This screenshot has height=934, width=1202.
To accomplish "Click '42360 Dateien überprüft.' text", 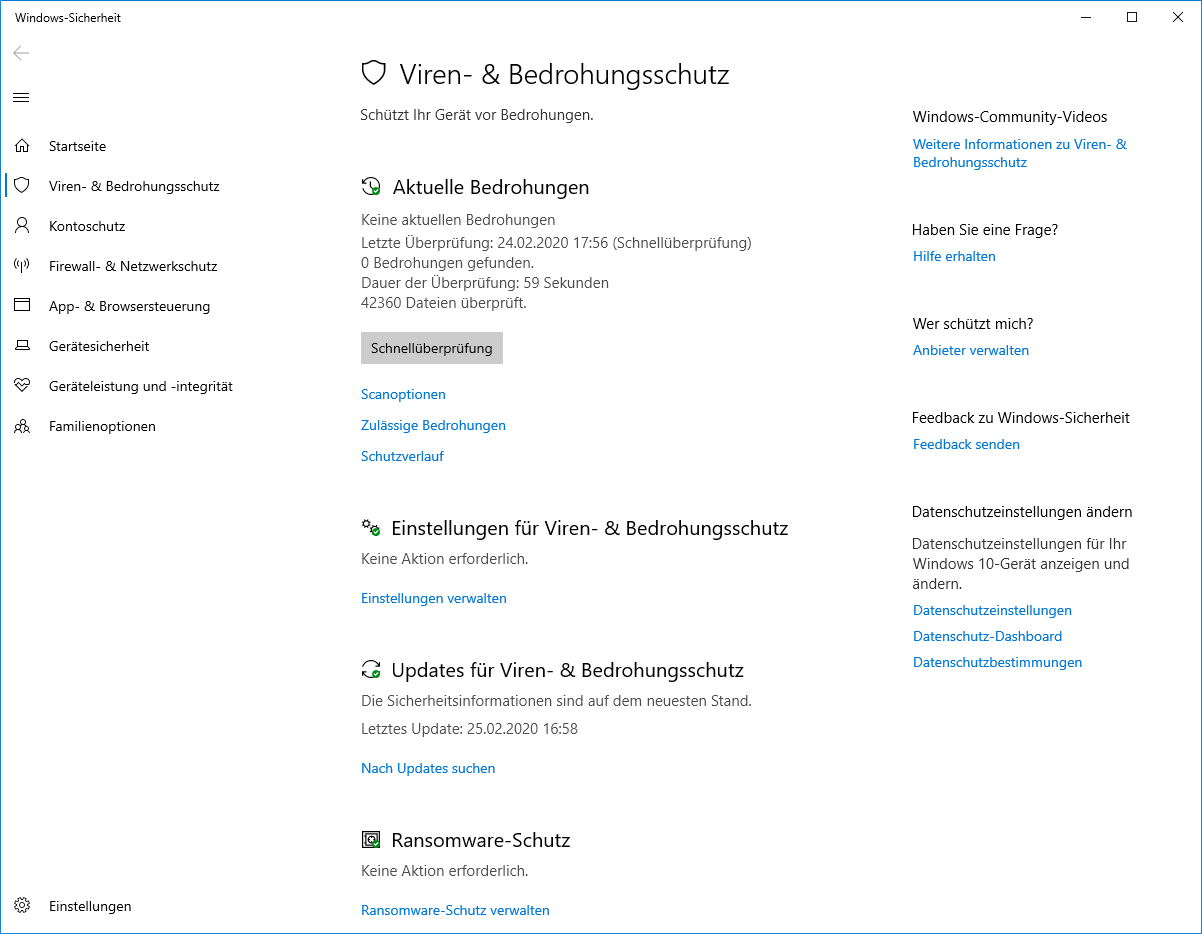I will [444, 302].
